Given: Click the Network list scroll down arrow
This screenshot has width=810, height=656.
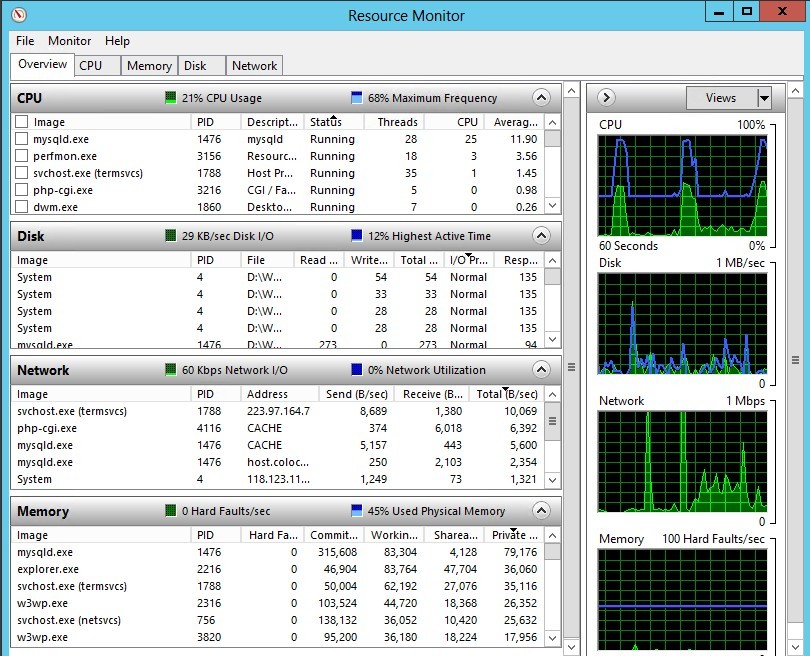Looking at the screenshot, I should coord(552,480).
